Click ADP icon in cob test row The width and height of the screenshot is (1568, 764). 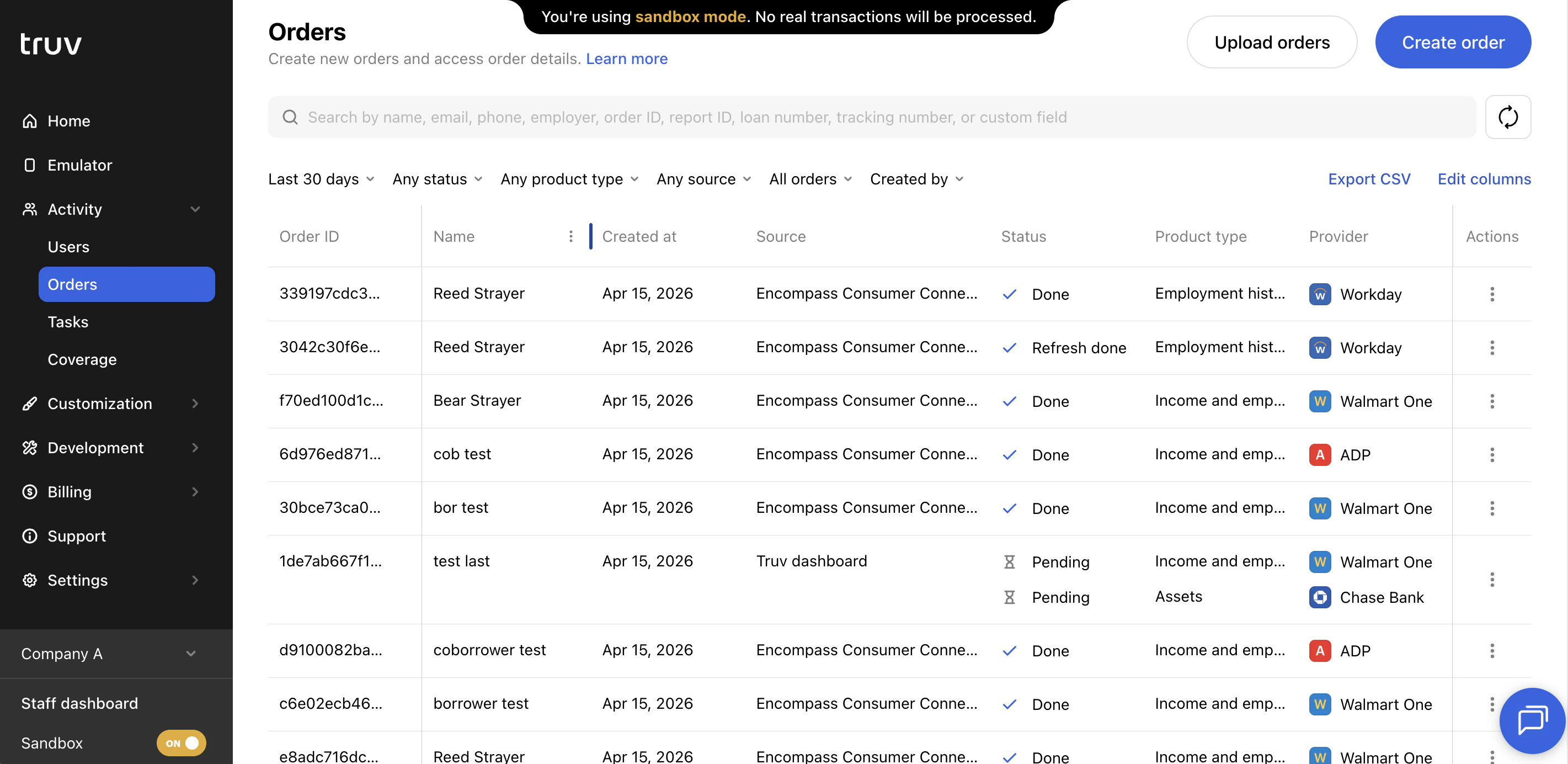point(1320,455)
